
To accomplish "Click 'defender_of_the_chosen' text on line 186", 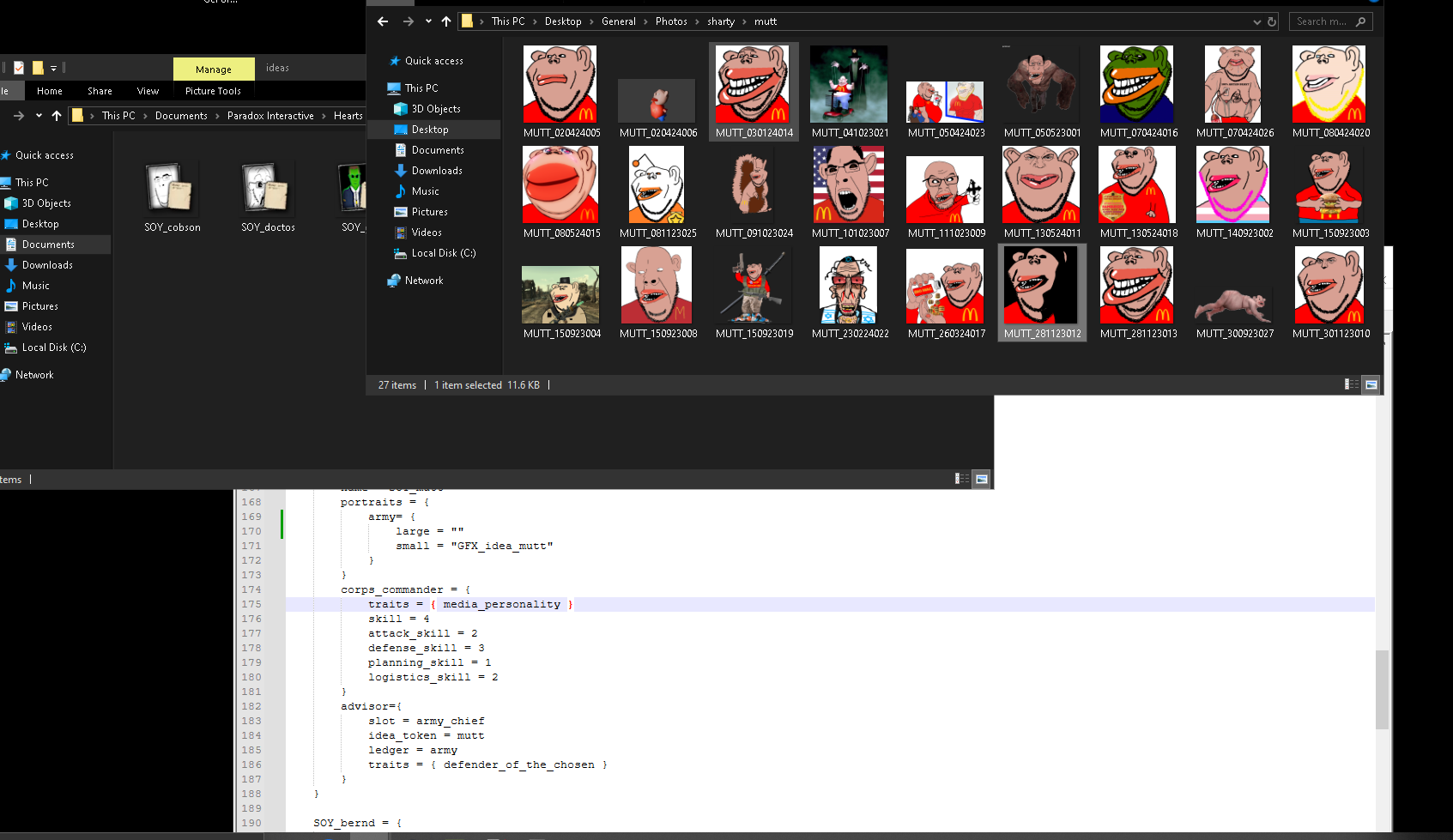I will (519, 764).
